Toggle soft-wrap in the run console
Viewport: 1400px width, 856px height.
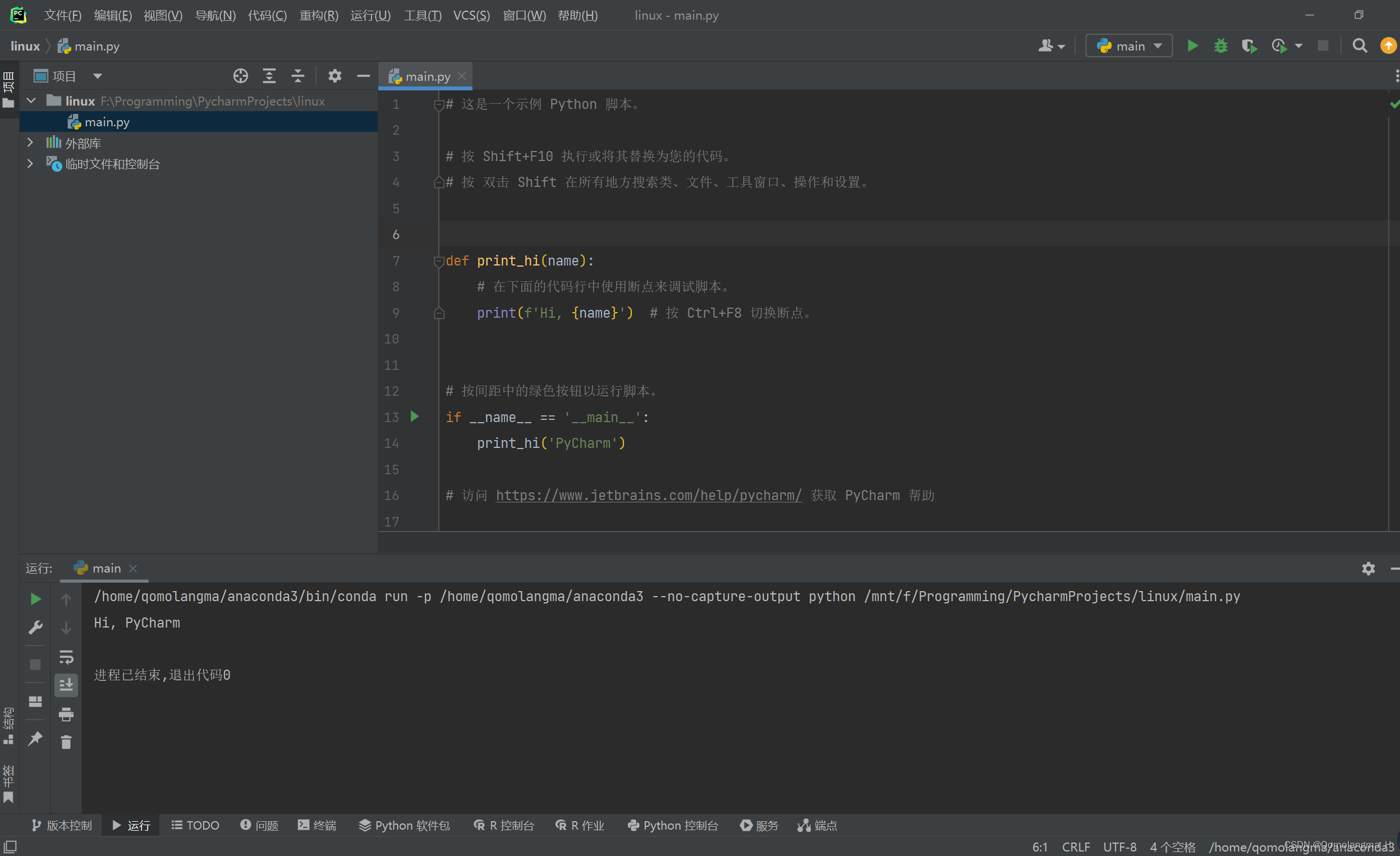[66, 658]
